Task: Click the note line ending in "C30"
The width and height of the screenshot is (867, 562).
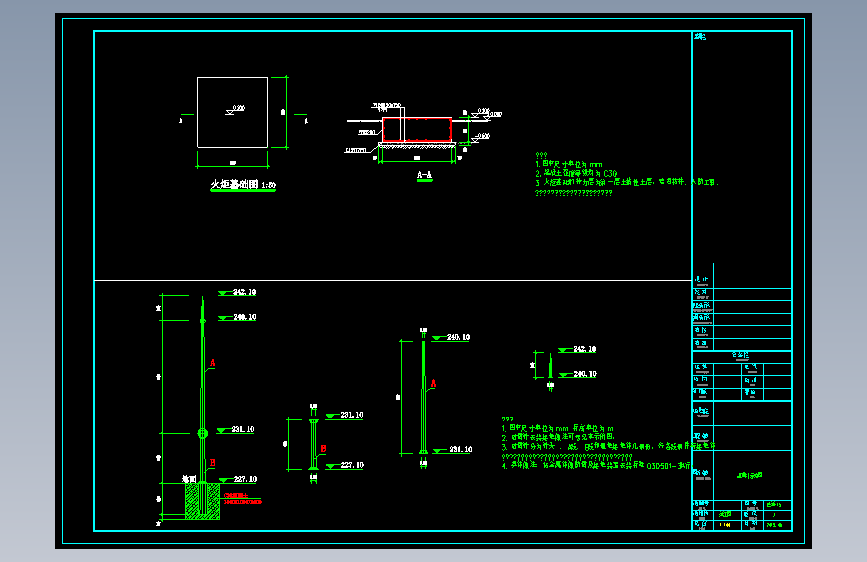Action: coord(576,173)
